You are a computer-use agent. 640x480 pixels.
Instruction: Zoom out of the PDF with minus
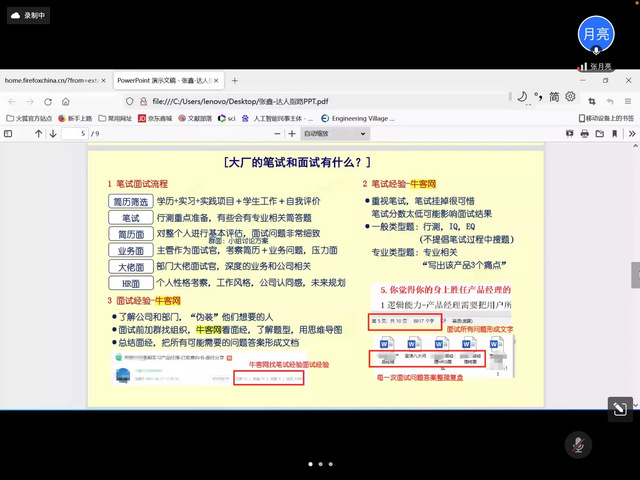click(x=277, y=133)
